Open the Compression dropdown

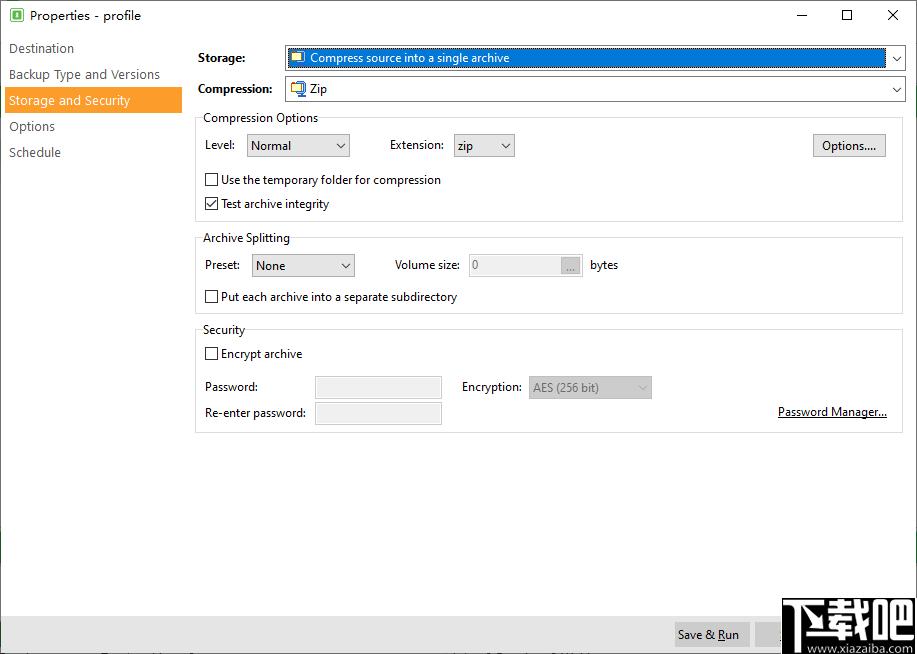[x=595, y=89]
